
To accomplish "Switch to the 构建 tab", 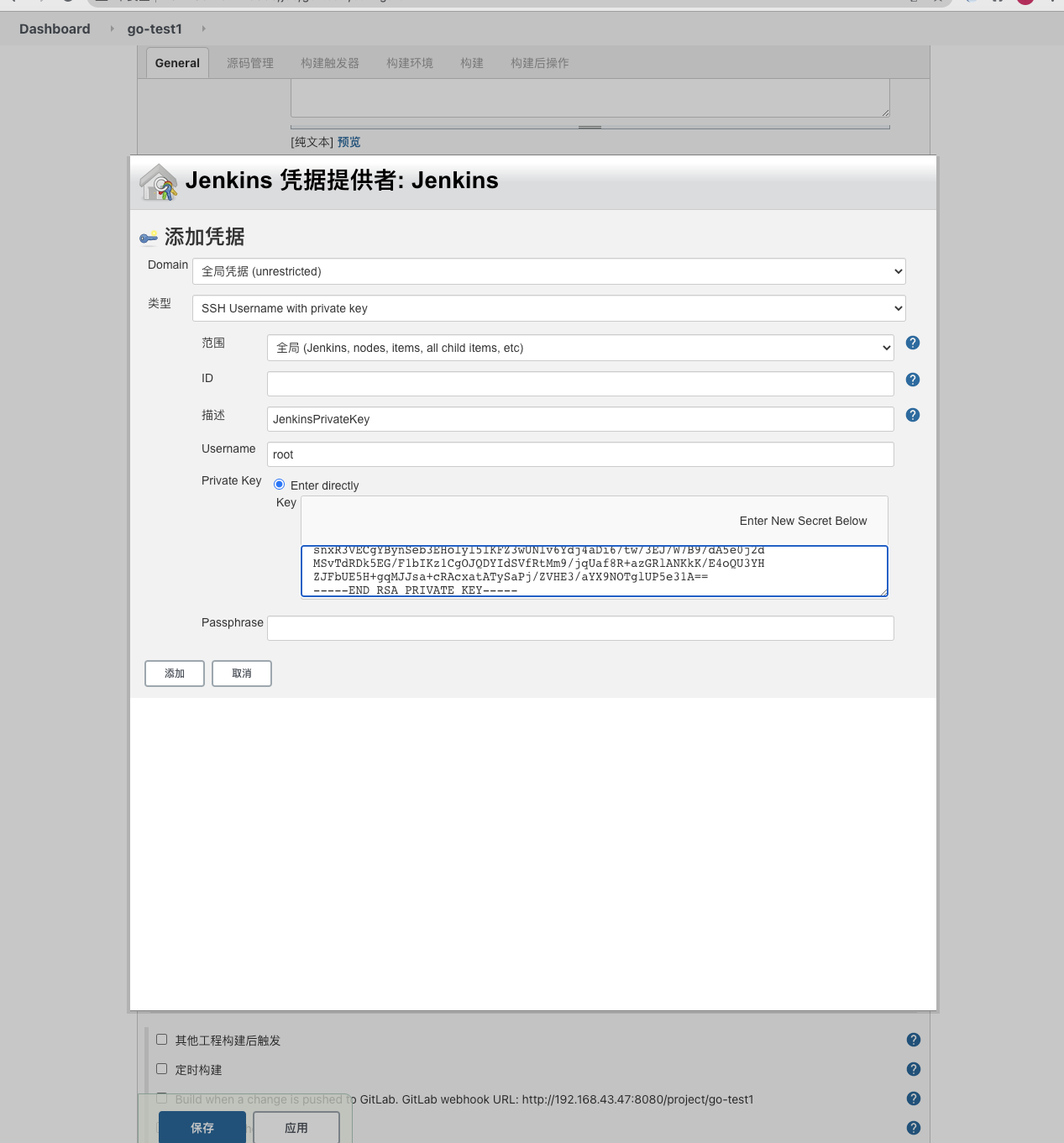I will 472,63.
